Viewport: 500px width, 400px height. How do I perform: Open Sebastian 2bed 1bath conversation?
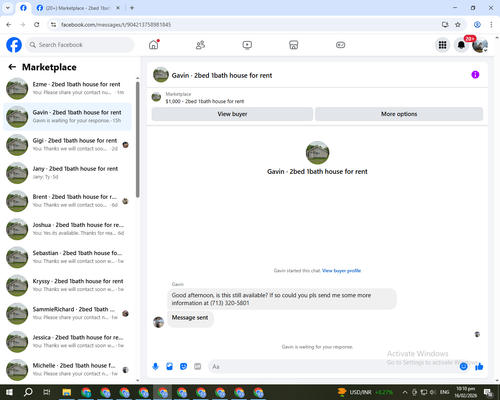(68, 257)
